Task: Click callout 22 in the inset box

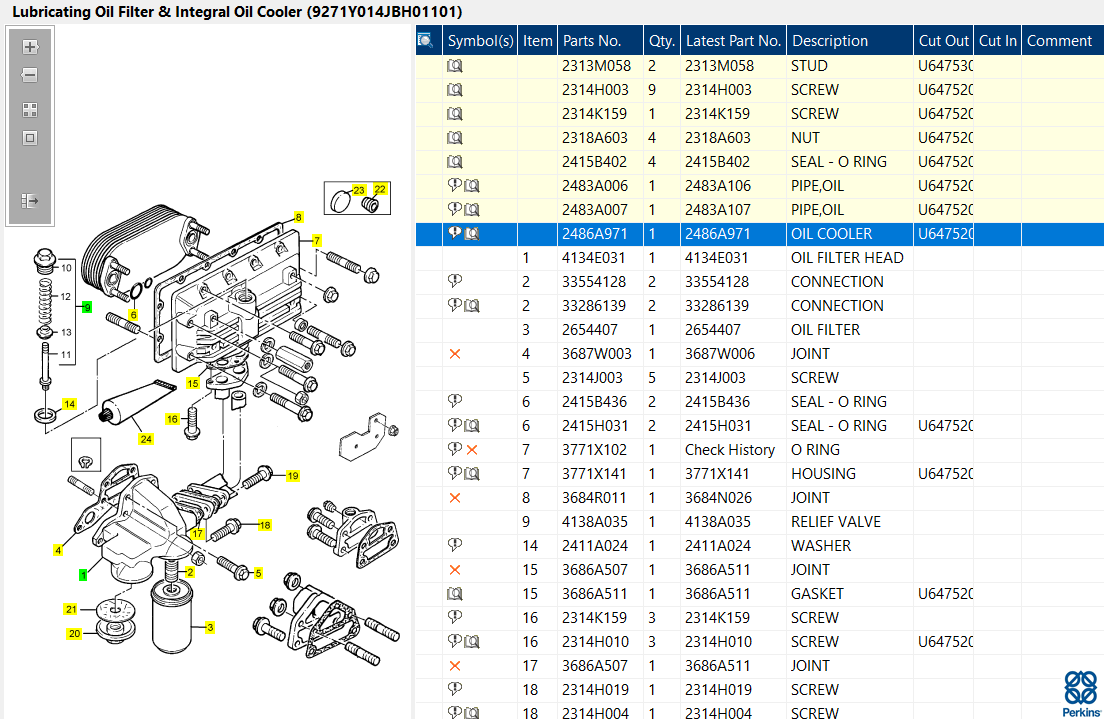Action: (x=380, y=189)
